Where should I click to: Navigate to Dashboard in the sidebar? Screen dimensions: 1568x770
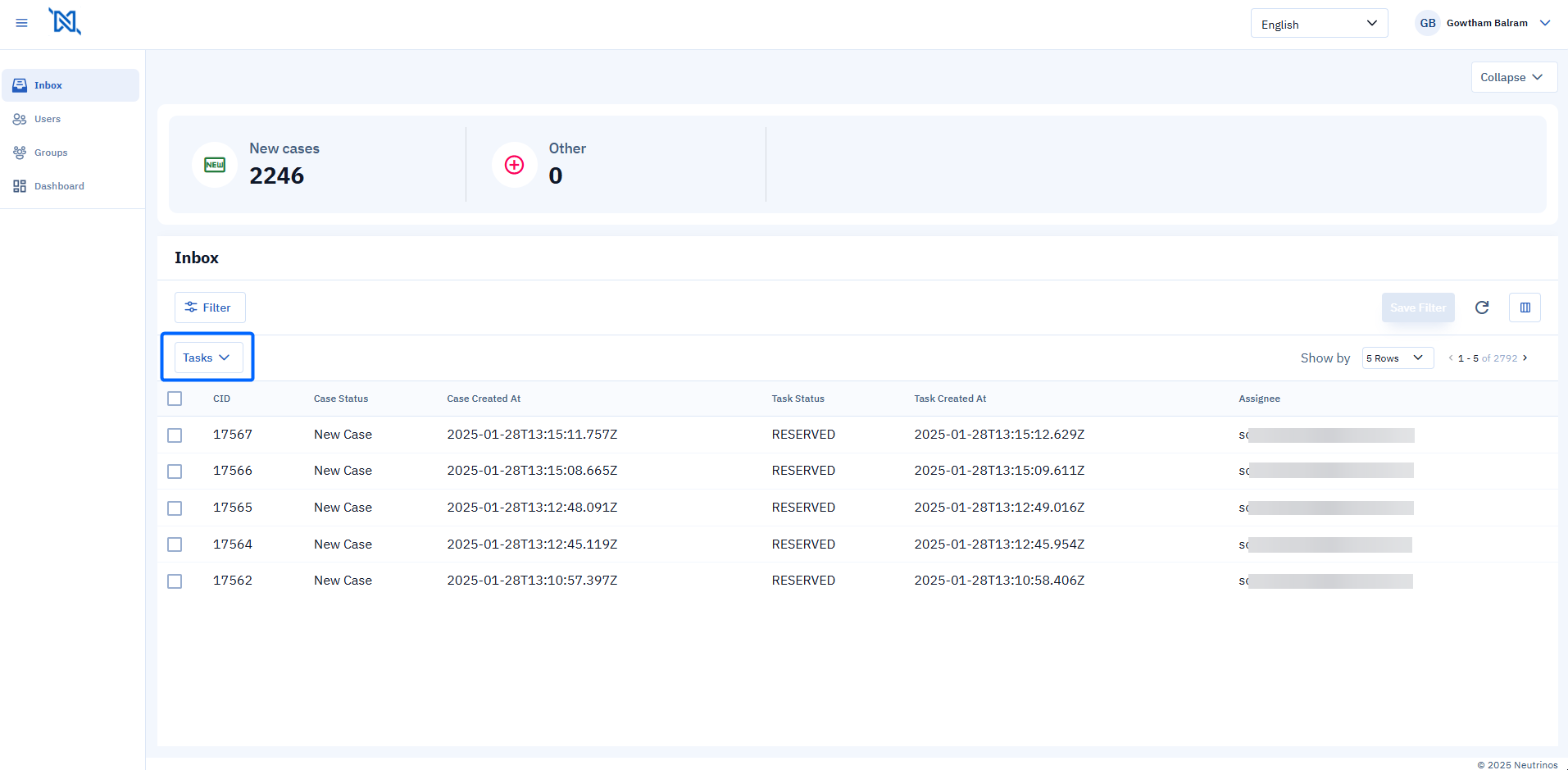click(59, 186)
